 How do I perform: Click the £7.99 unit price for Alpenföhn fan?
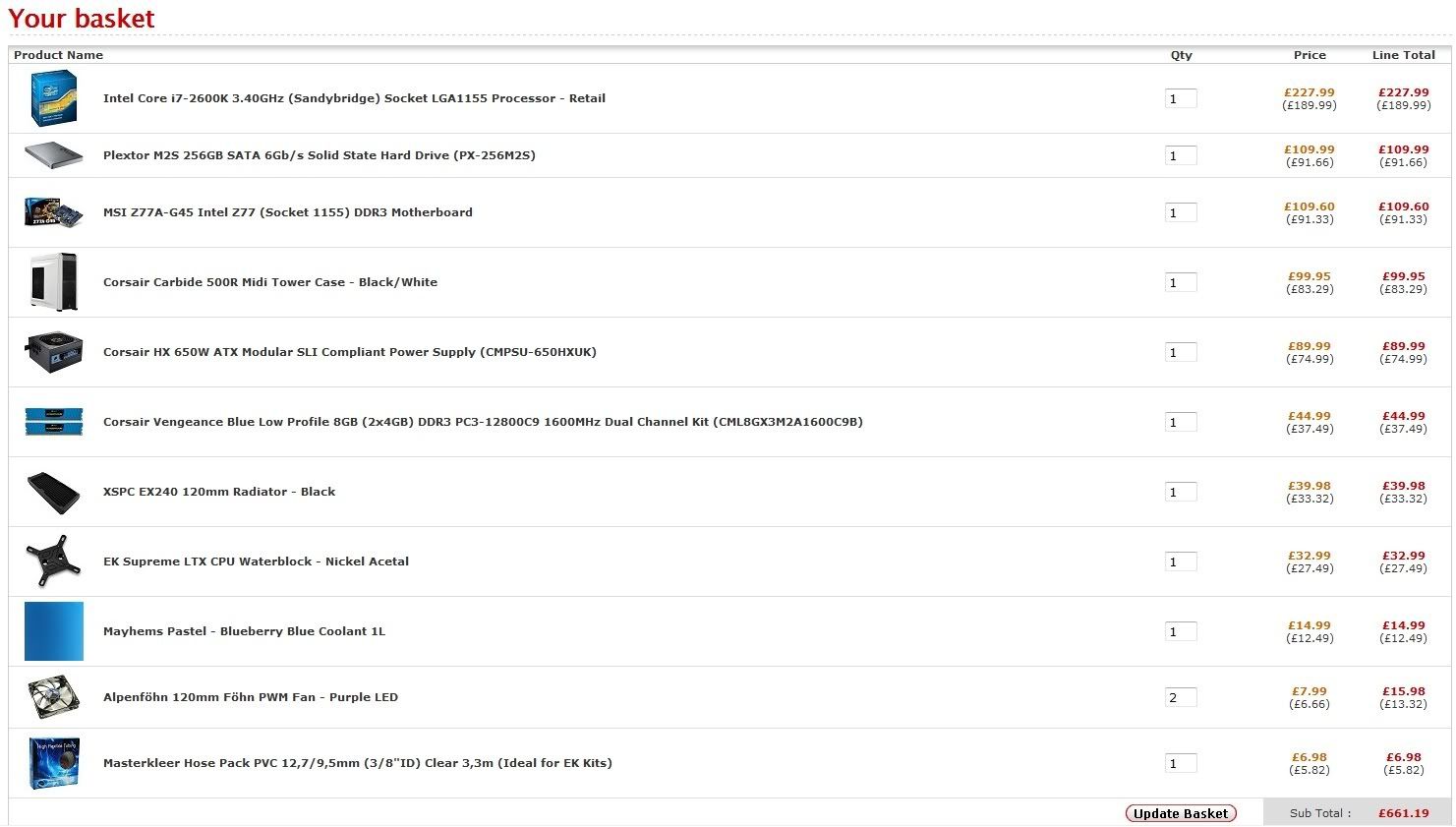1310,691
